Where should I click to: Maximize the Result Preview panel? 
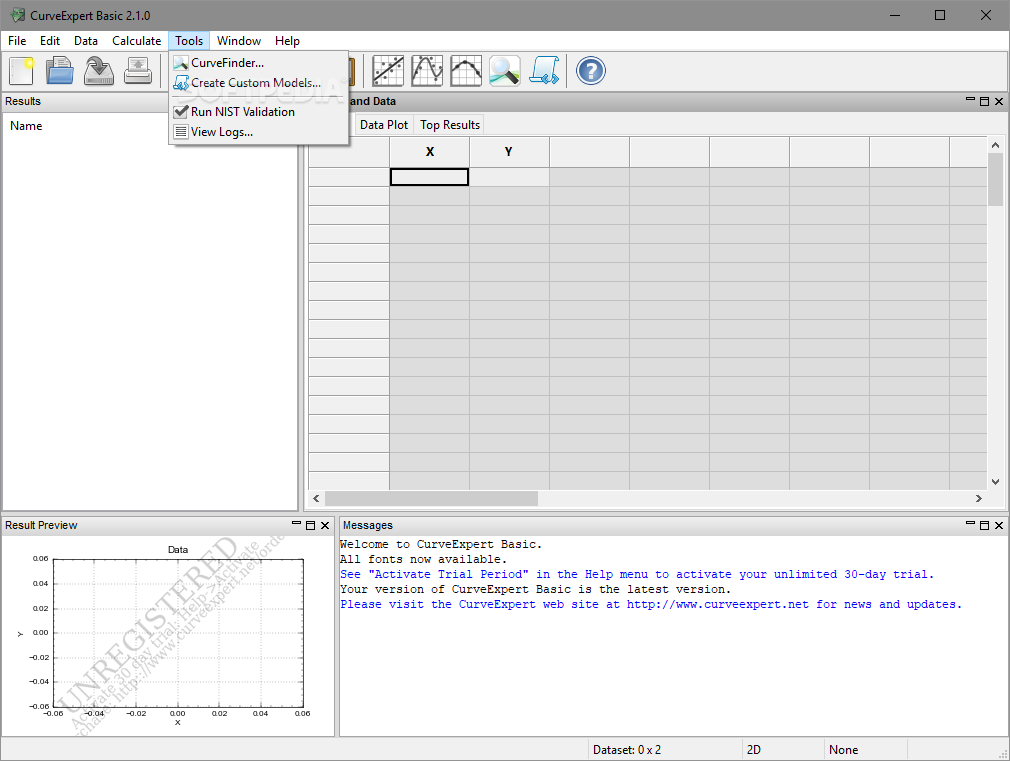[x=310, y=525]
